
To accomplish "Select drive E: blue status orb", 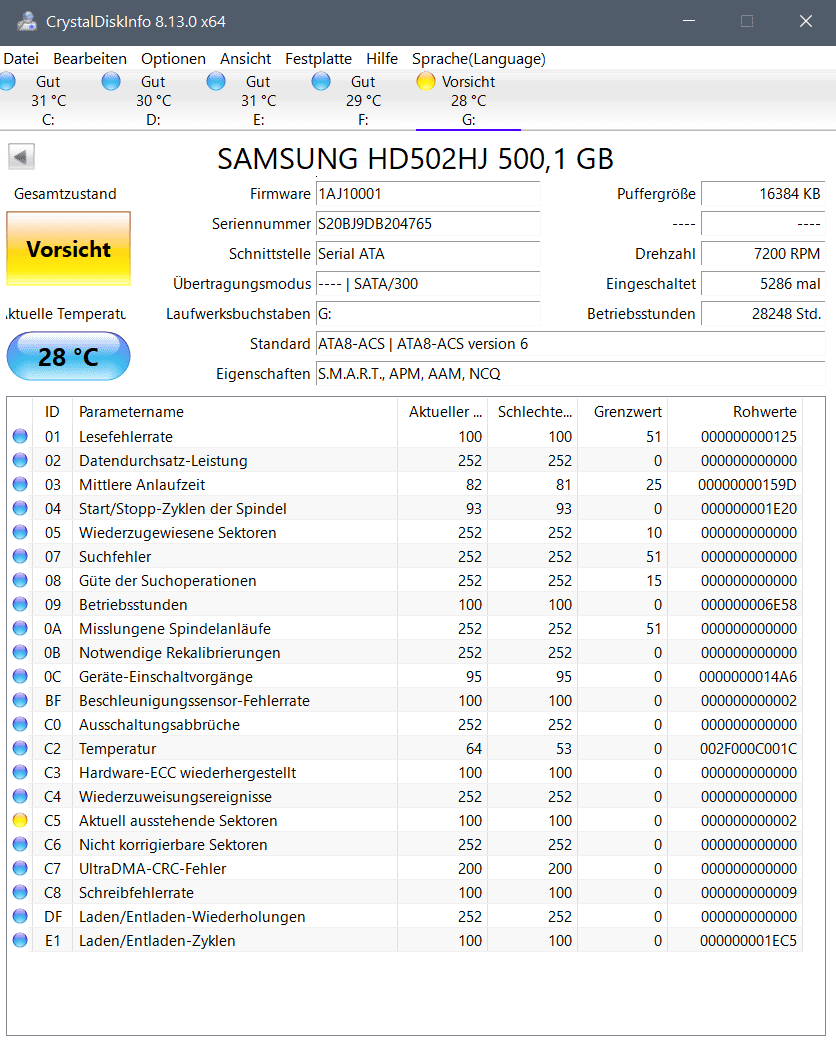I will 216,81.
